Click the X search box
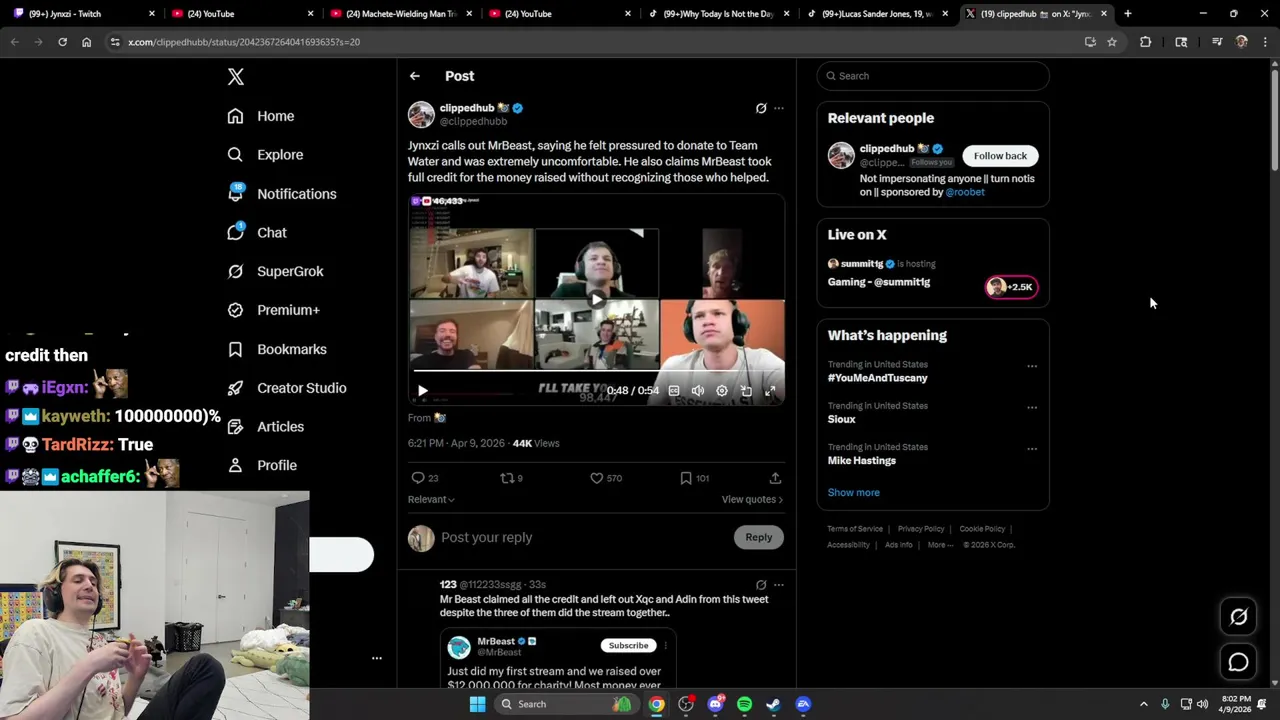This screenshot has height=720, width=1280. tap(933, 76)
